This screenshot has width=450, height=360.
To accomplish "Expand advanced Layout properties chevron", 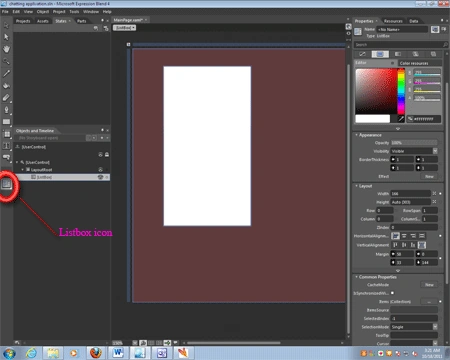I will 398,271.
